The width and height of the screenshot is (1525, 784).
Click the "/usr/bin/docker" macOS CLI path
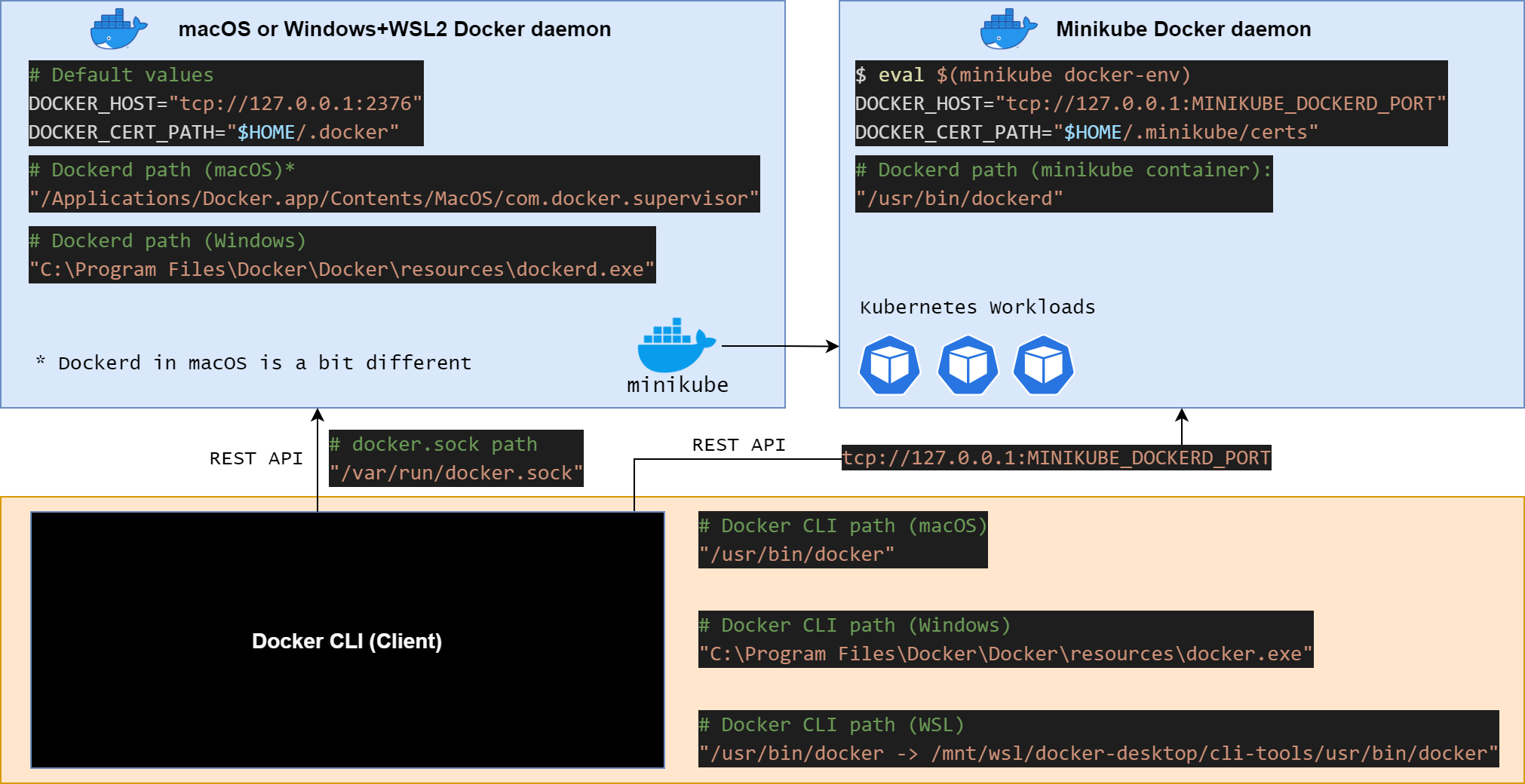[x=796, y=554]
